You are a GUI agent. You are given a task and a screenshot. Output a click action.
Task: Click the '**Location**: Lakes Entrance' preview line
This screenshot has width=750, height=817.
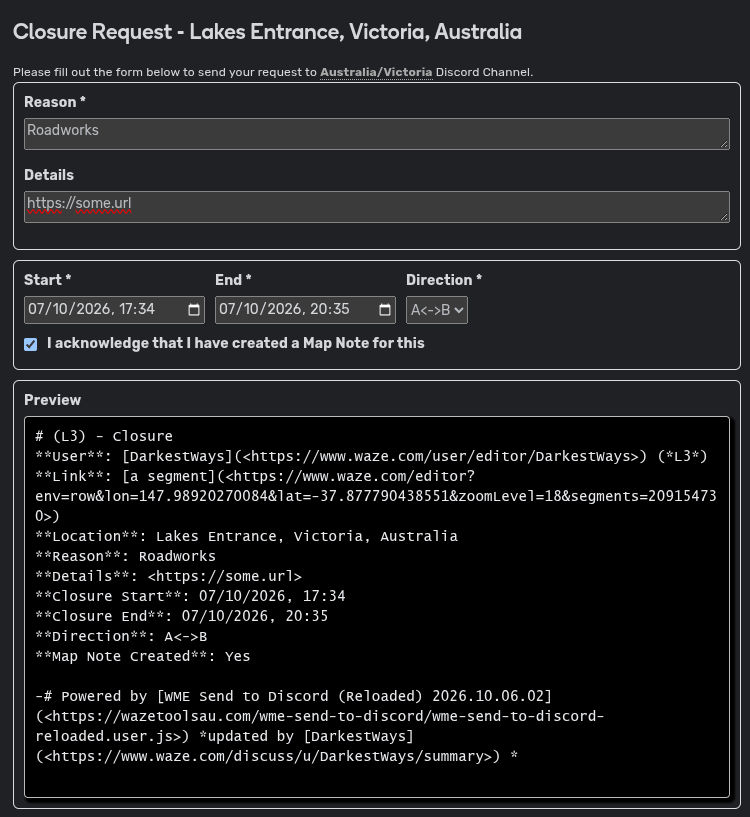[x=247, y=536]
